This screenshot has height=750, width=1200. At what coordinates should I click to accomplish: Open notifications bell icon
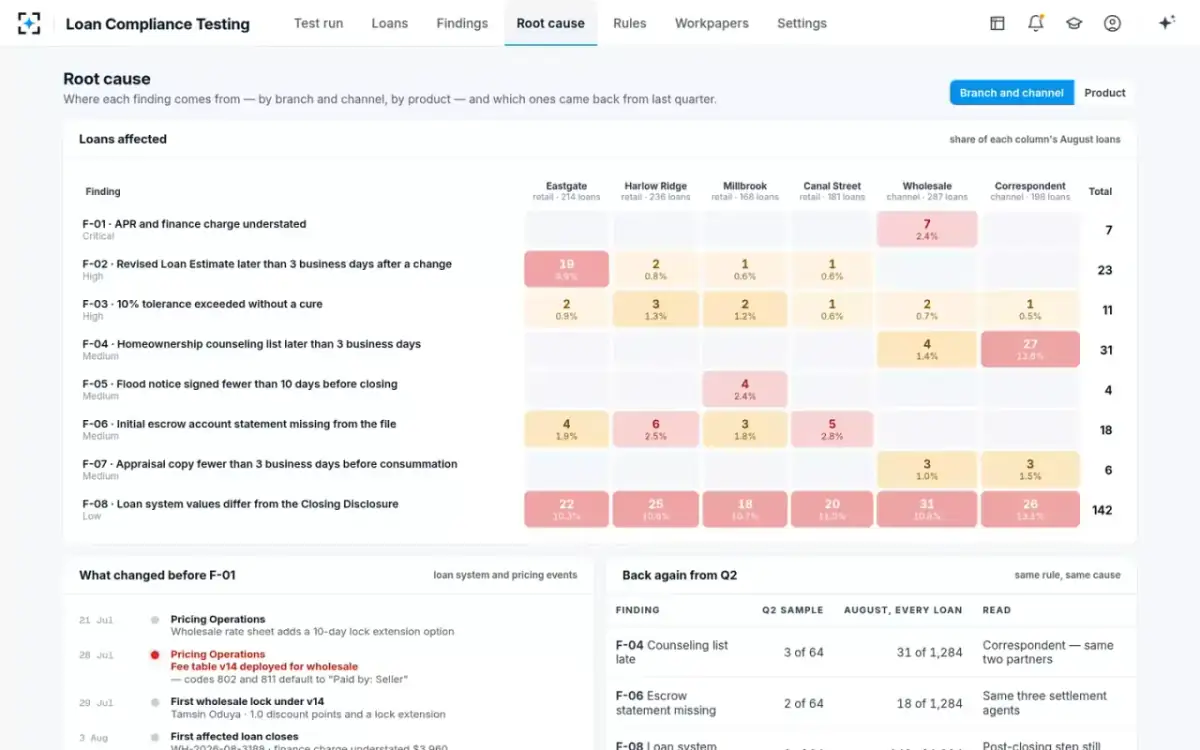(x=1036, y=23)
